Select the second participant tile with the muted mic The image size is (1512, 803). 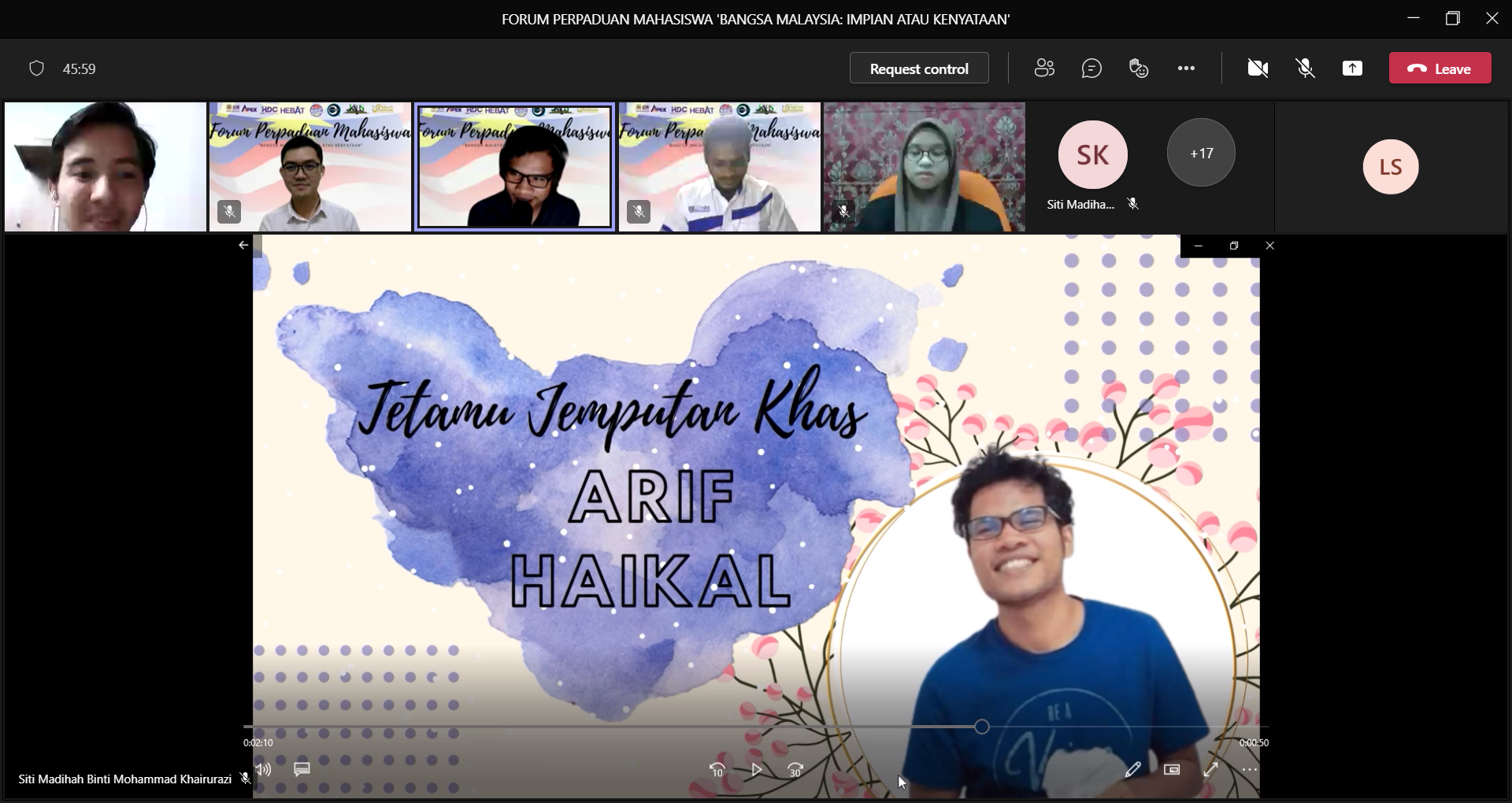(x=310, y=167)
